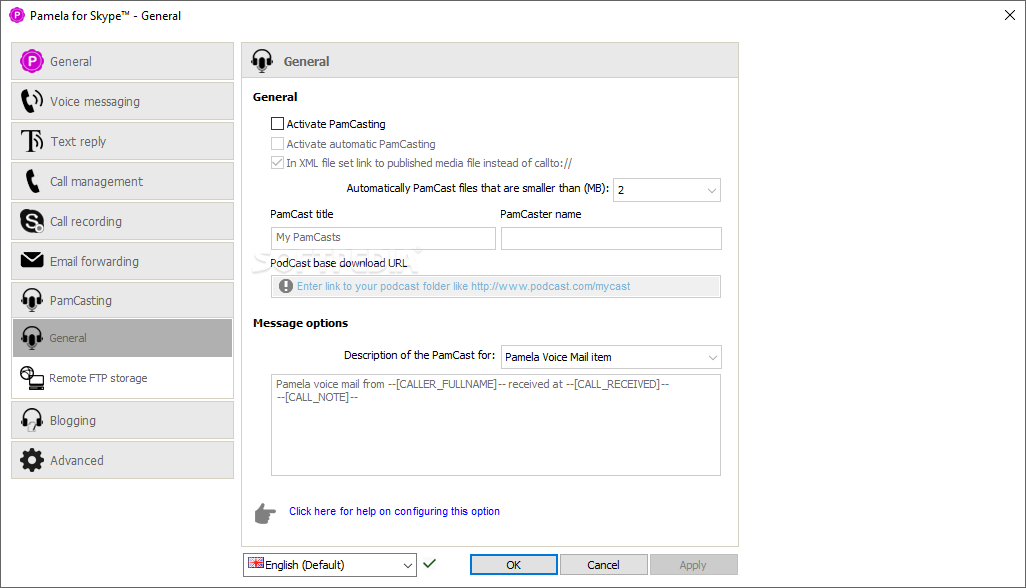
Task: Click the pink Pamela General sidebar icon
Action: (x=31, y=61)
